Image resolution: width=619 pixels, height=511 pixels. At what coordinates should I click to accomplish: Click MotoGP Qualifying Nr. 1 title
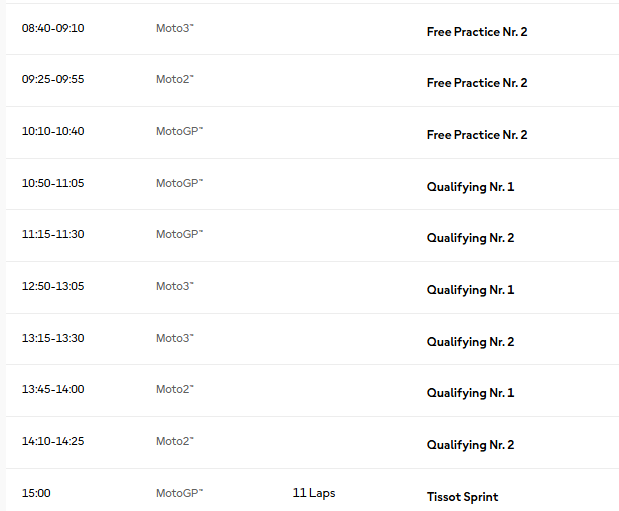point(470,187)
